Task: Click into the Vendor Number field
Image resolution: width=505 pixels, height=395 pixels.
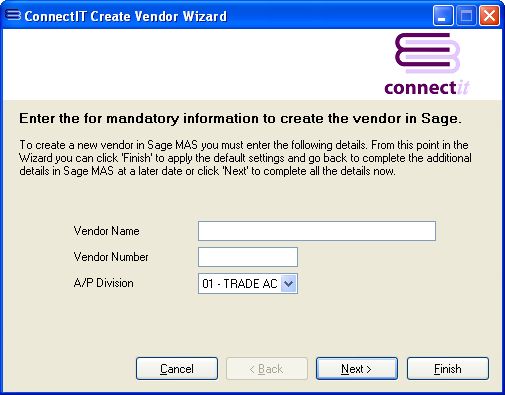Action: pyautogui.click(x=248, y=257)
